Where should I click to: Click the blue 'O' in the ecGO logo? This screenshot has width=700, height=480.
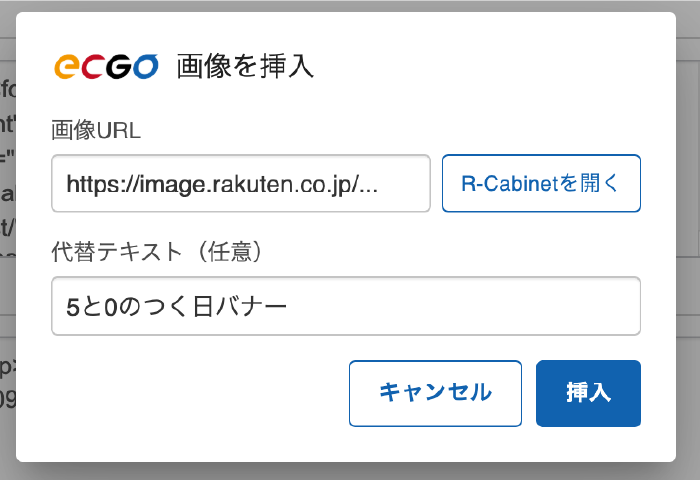click(146, 67)
